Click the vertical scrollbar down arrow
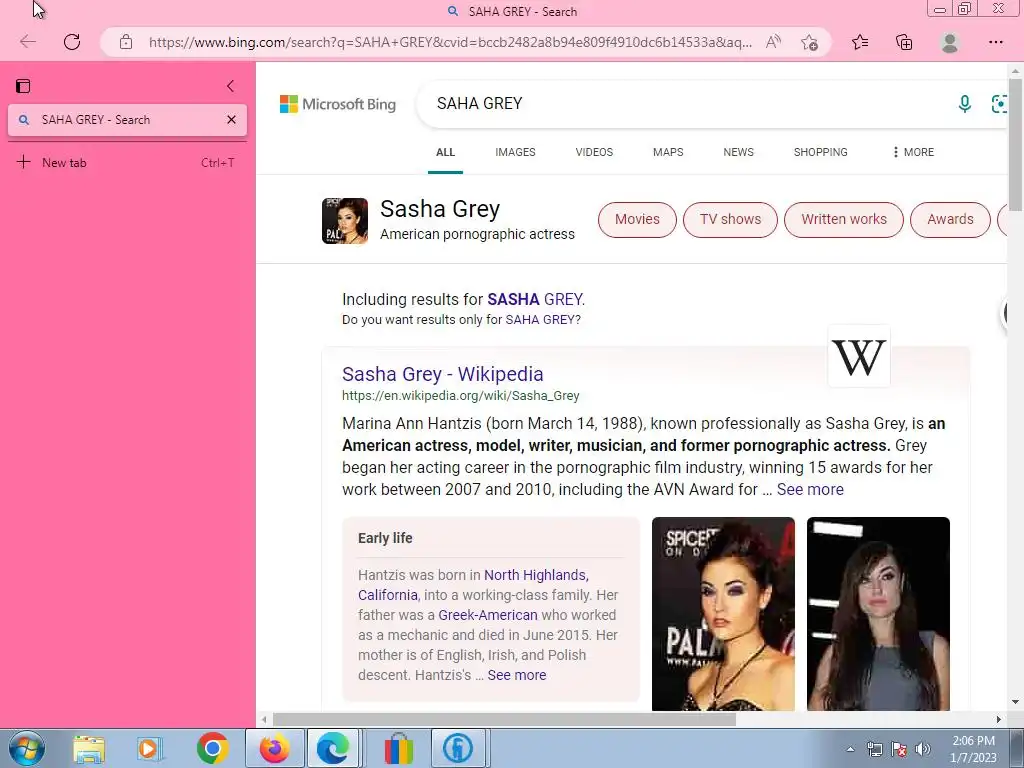Viewport: 1024px width, 768px height. [x=1016, y=703]
